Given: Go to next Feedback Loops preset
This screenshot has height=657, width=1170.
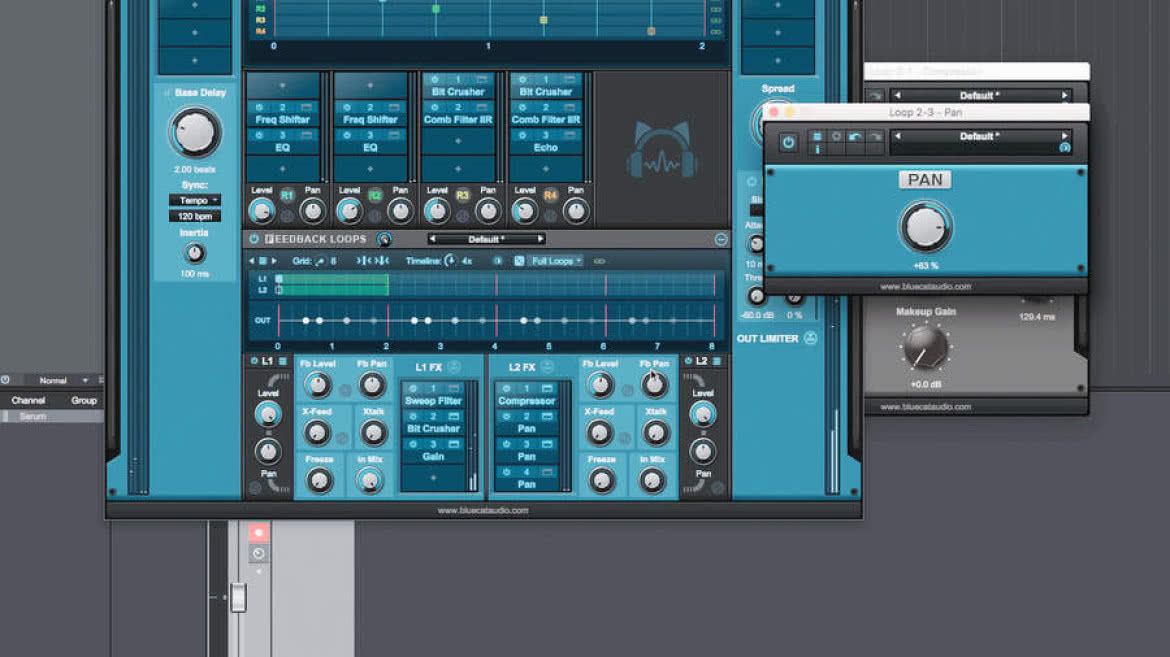Looking at the screenshot, I should (x=540, y=239).
